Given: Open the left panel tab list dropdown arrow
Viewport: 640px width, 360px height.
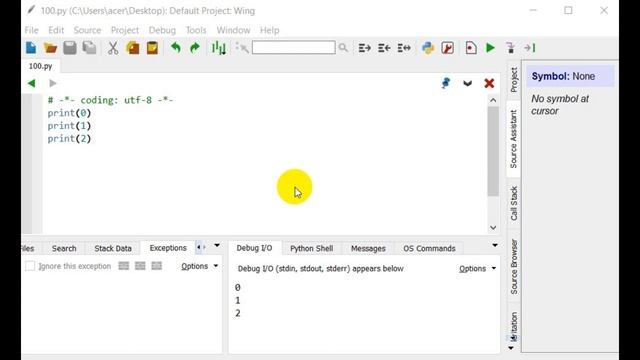Looking at the screenshot, I should tap(217, 246).
